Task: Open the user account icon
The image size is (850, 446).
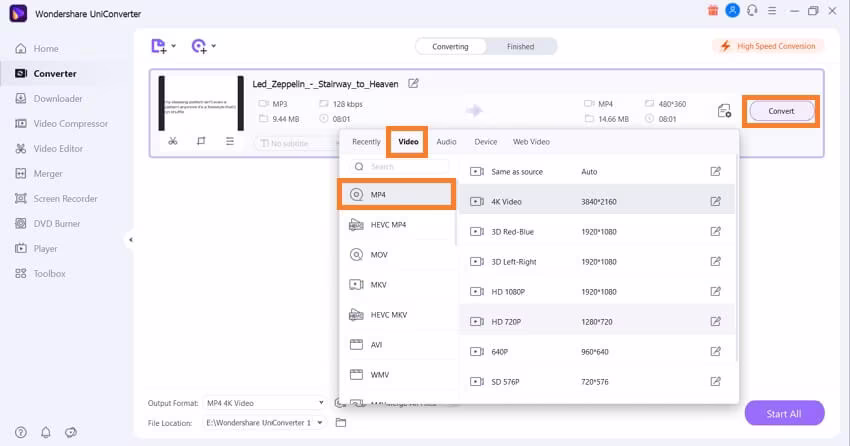Action: click(732, 10)
